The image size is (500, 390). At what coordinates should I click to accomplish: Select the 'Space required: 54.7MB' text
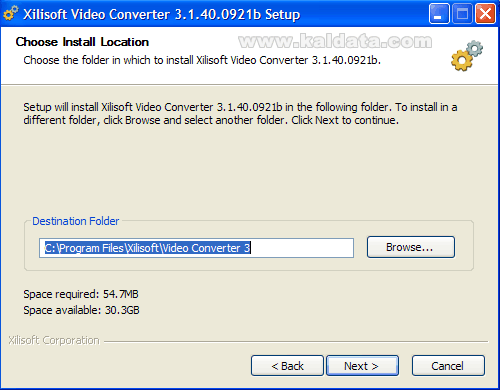pyautogui.click(x=81, y=294)
